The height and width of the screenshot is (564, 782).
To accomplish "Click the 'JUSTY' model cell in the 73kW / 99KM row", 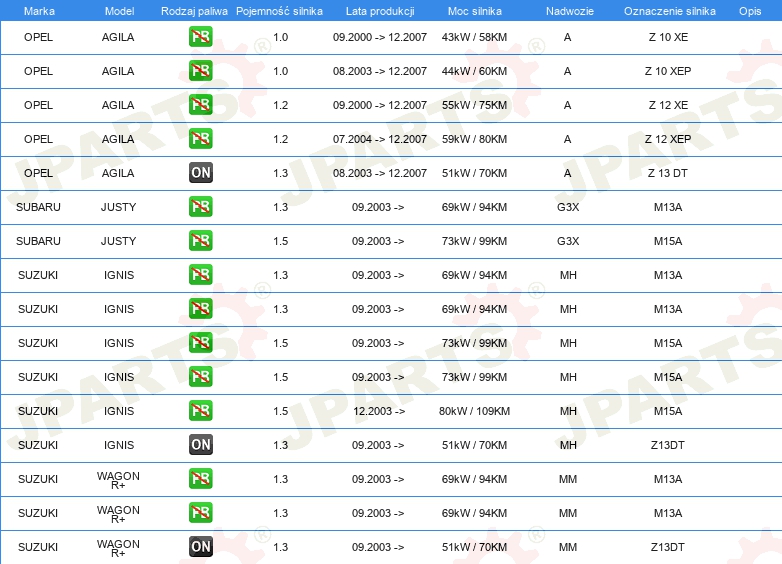I will pos(118,241).
